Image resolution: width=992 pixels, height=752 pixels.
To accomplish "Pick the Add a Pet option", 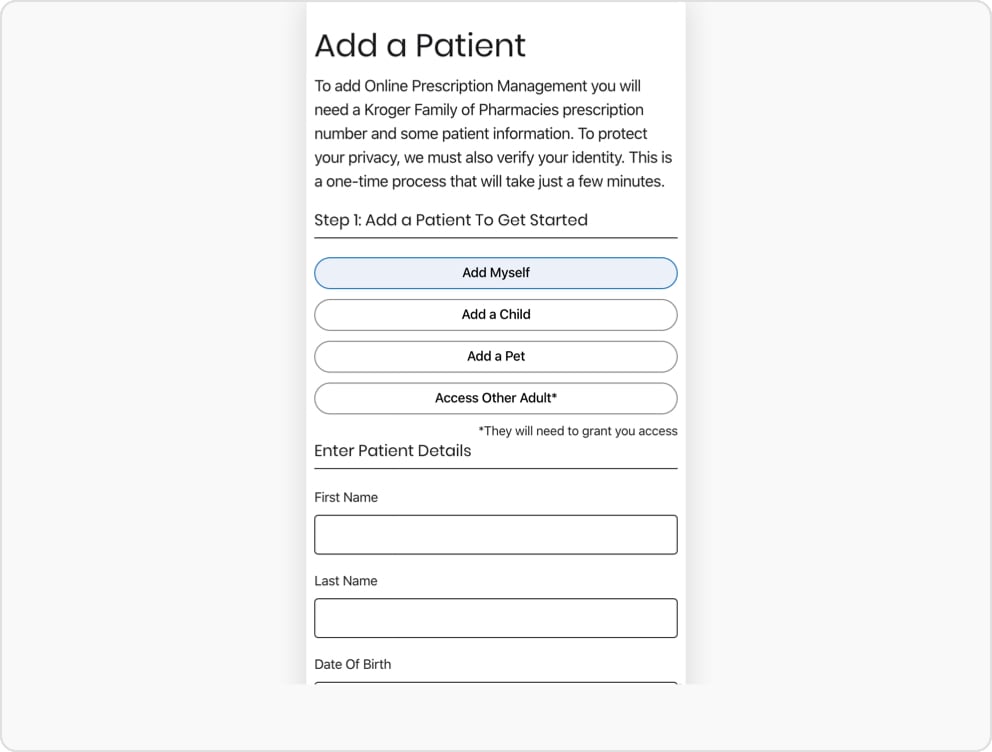I will pos(495,357).
